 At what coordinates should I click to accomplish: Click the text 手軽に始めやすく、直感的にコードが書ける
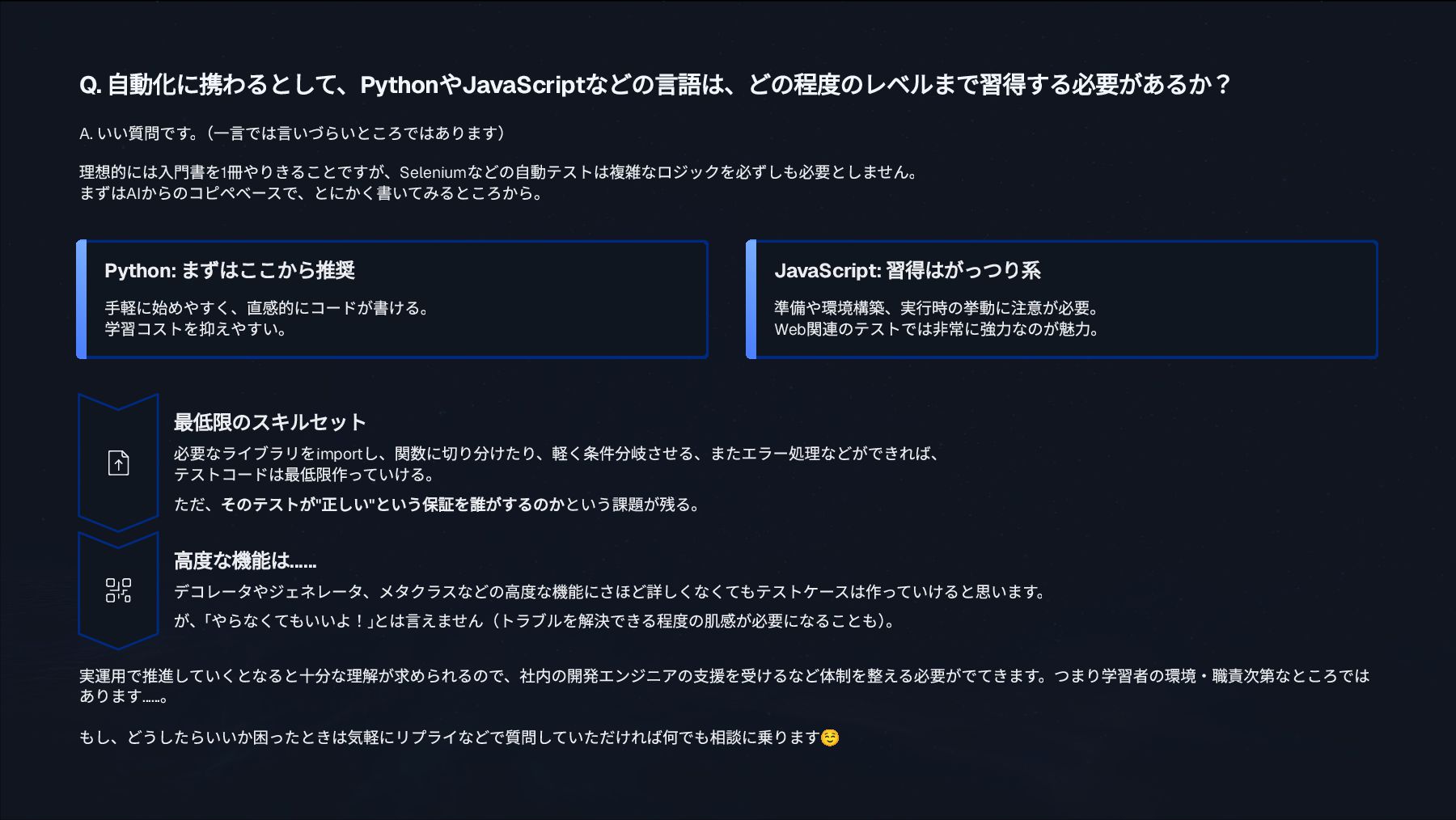(x=269, y=308)
